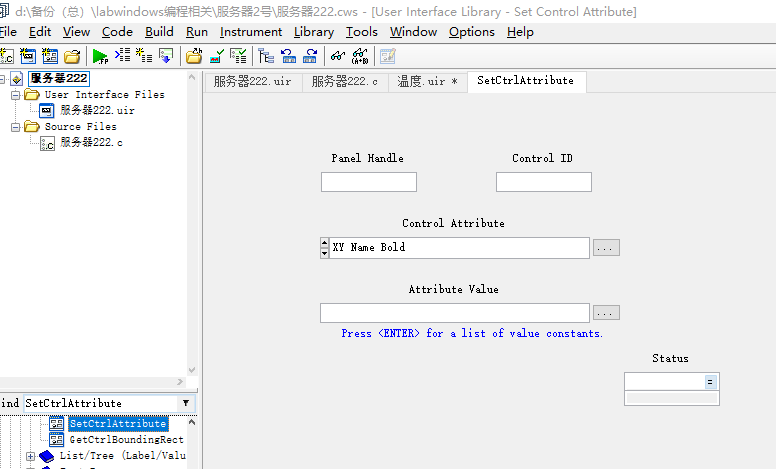Click the Source Files folder icon
This screenshot has width=776, height=469.
(32, 127)
